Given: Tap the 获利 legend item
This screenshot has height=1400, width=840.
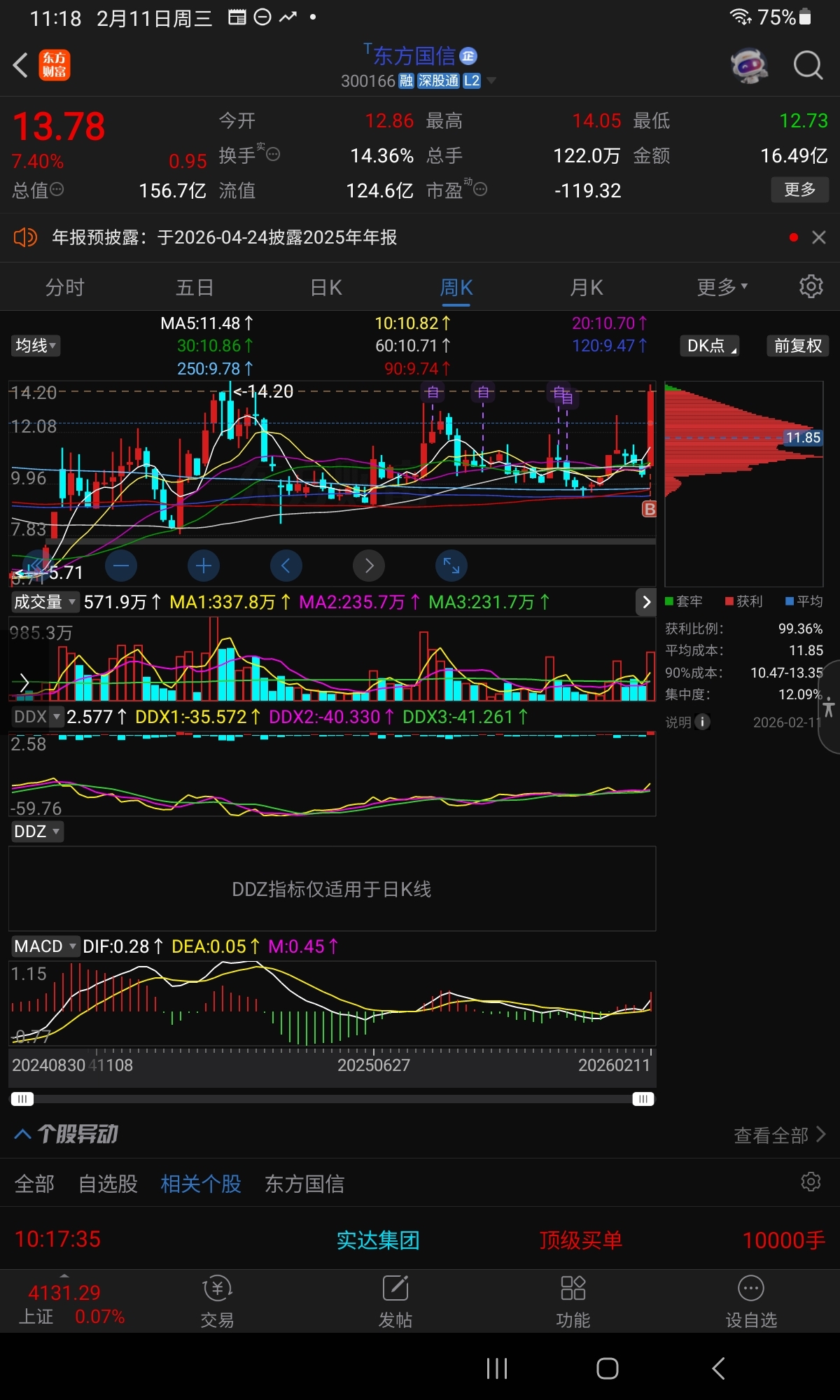Looking at the screenshot, I should (x=744, y=601).
